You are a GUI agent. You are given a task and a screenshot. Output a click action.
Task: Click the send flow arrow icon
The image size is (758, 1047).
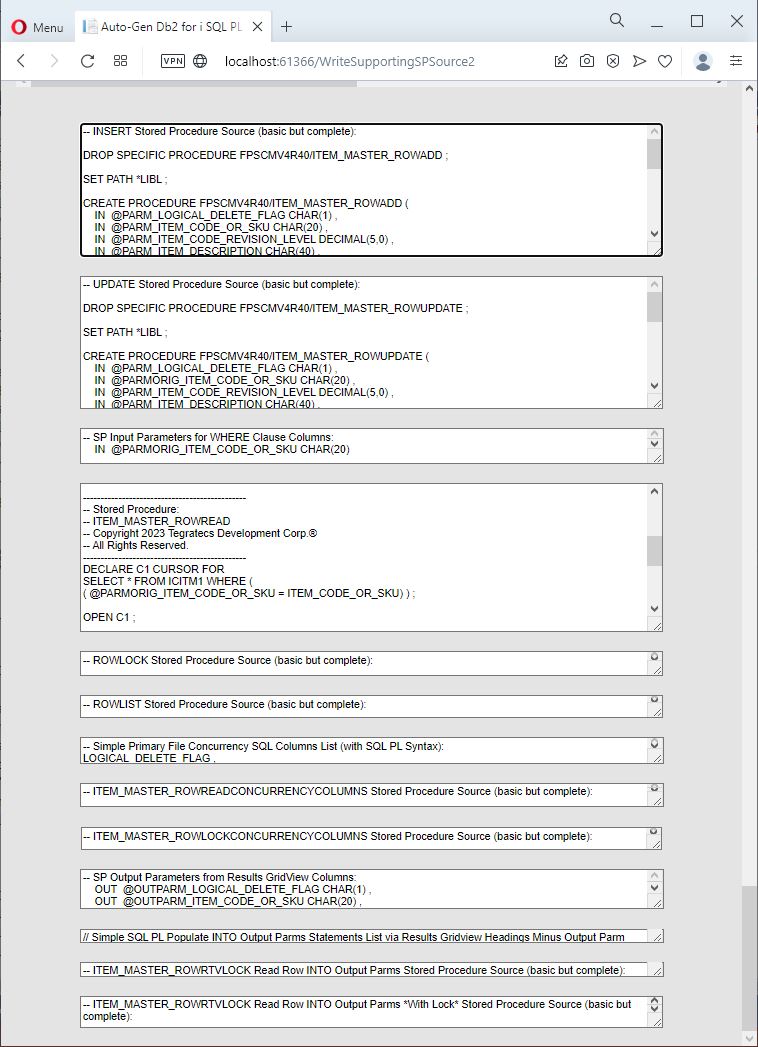[639, 61]
